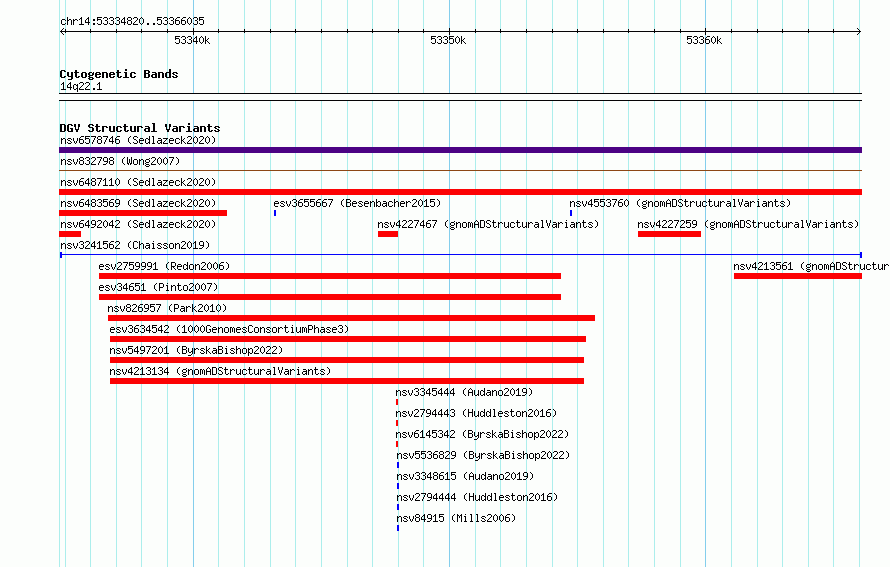This screenshot has width=890, height=567.
Task: Click the 53350k ruler position label
Action: pos(448,40)
